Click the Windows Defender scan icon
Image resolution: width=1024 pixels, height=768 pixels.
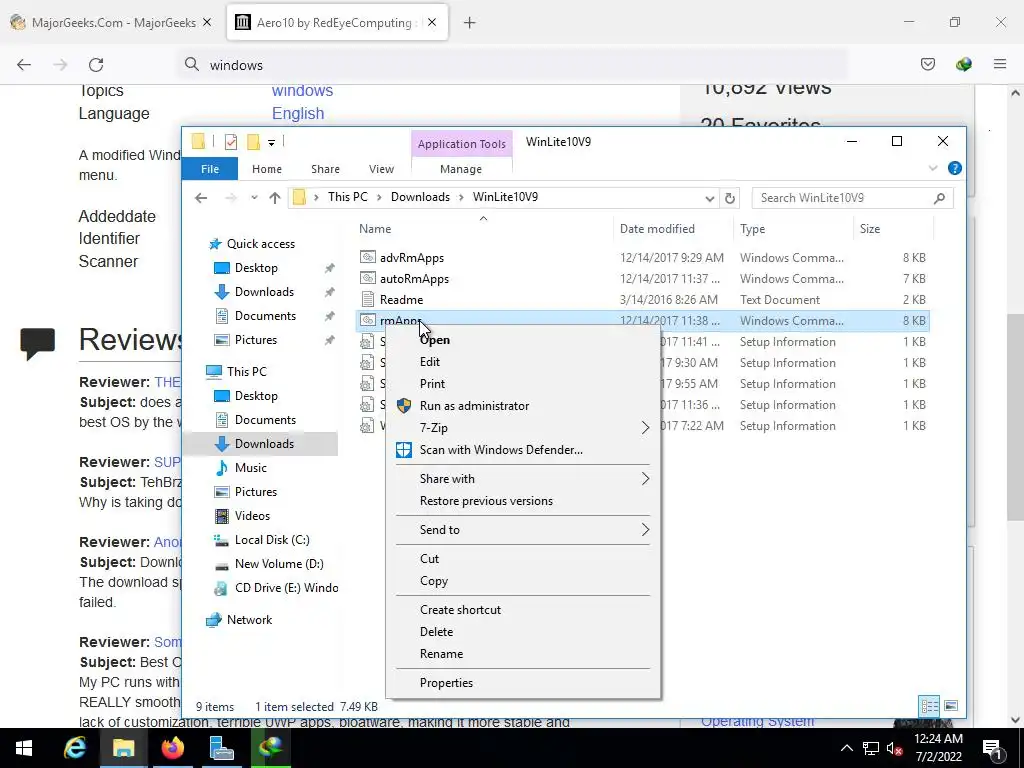pos(404,449)
